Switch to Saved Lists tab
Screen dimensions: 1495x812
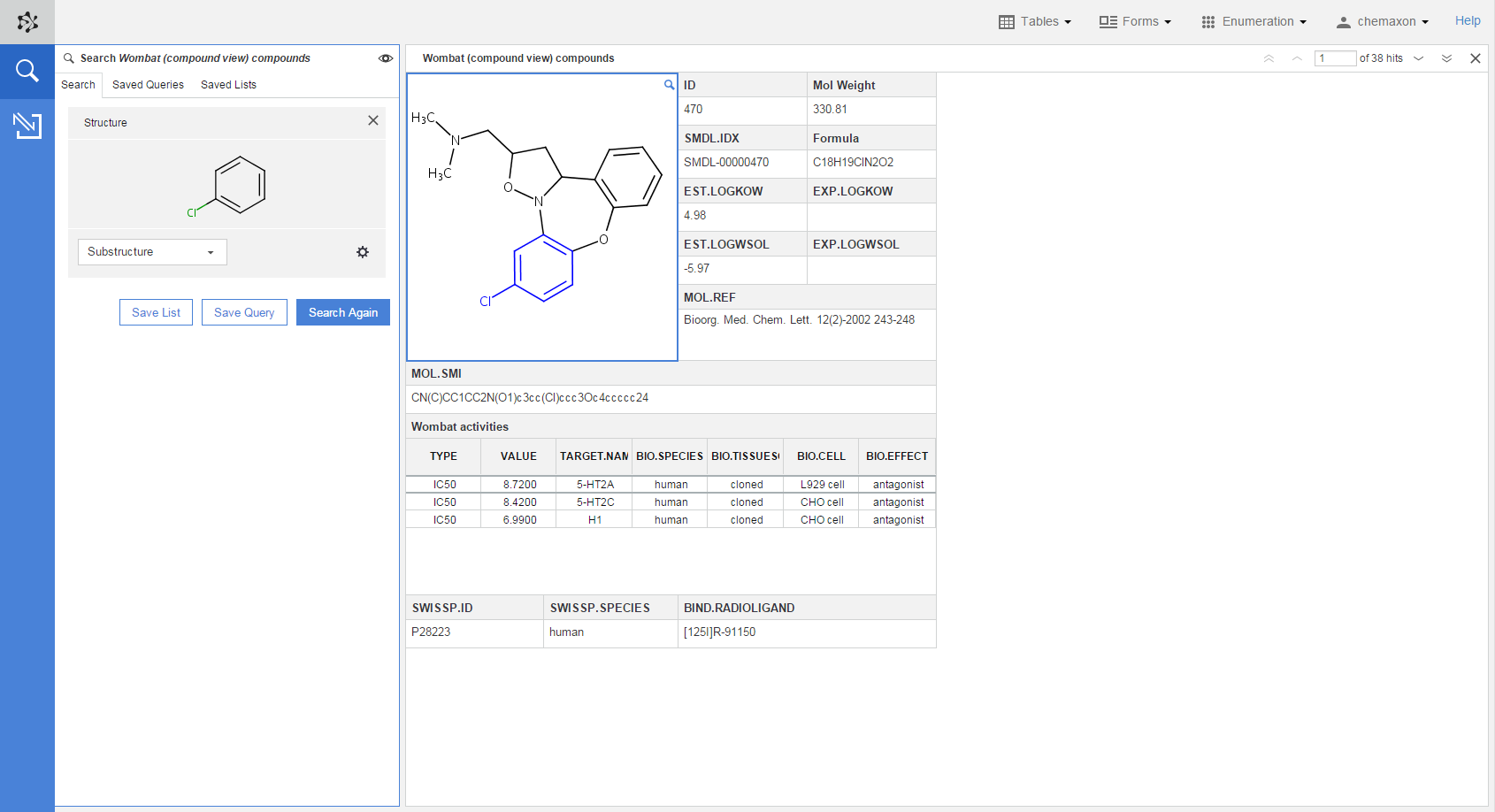click(228, 85)
